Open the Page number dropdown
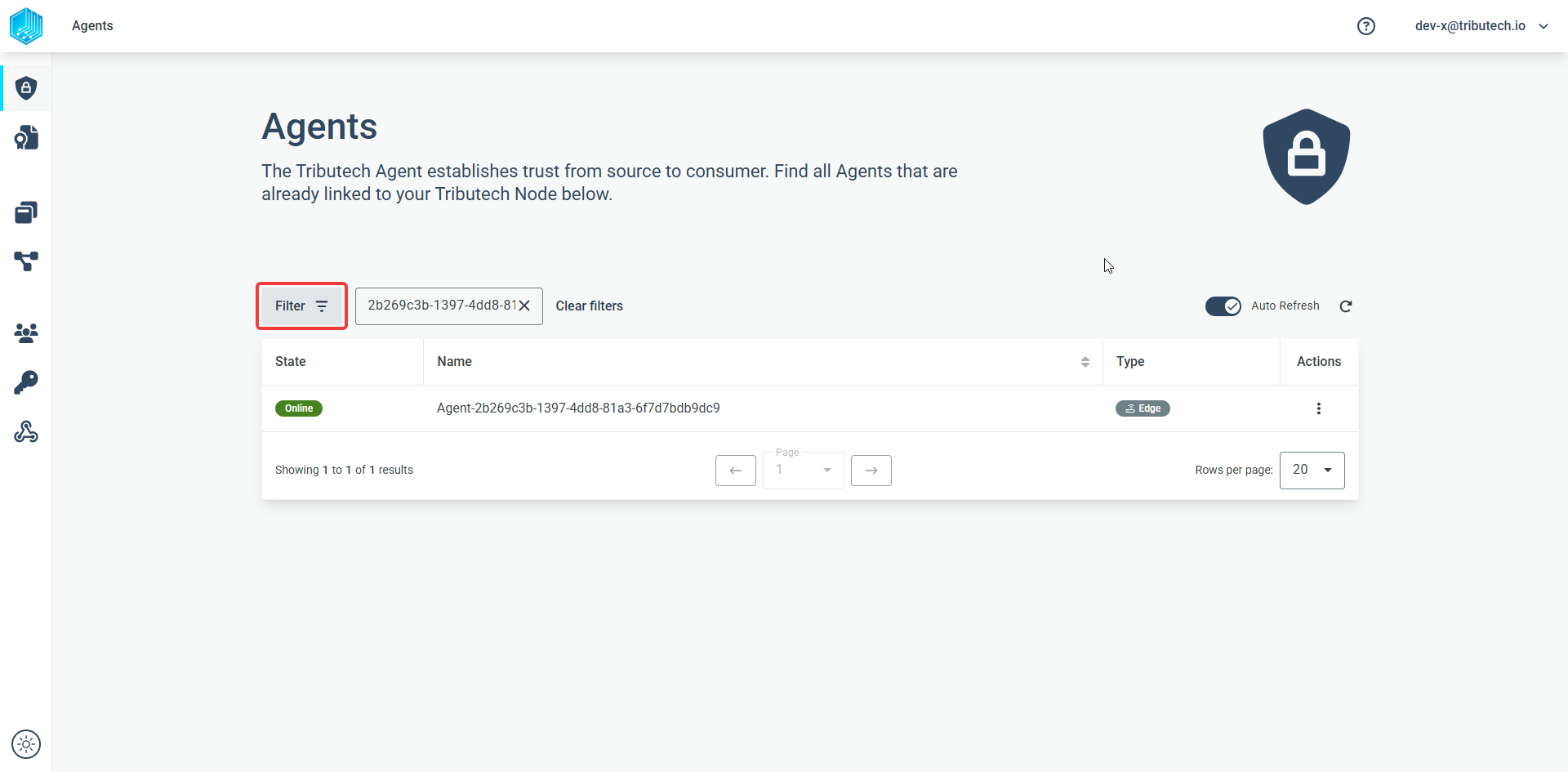 804,471
